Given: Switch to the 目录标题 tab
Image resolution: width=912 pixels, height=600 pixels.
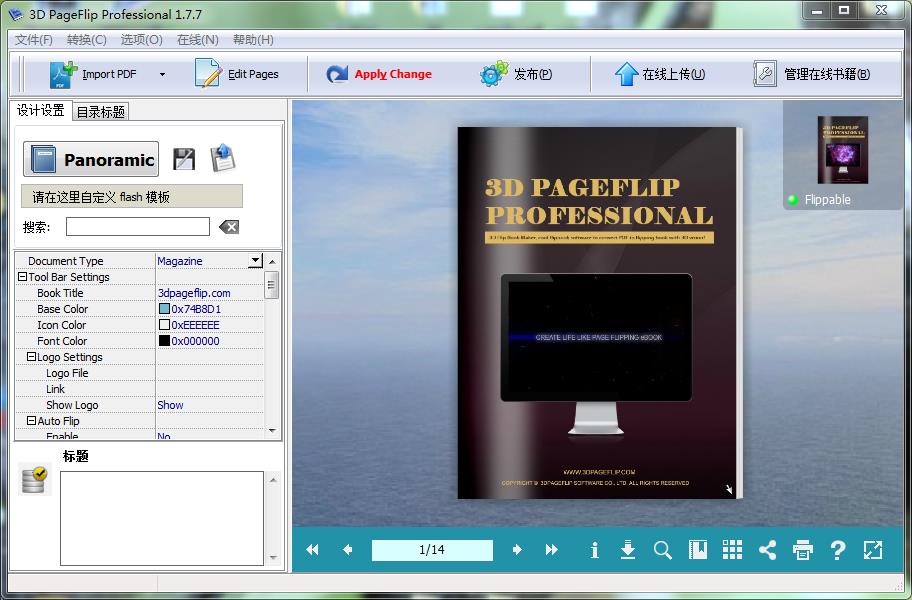Looking at the screenshot, I should click(x=101, y=112).
